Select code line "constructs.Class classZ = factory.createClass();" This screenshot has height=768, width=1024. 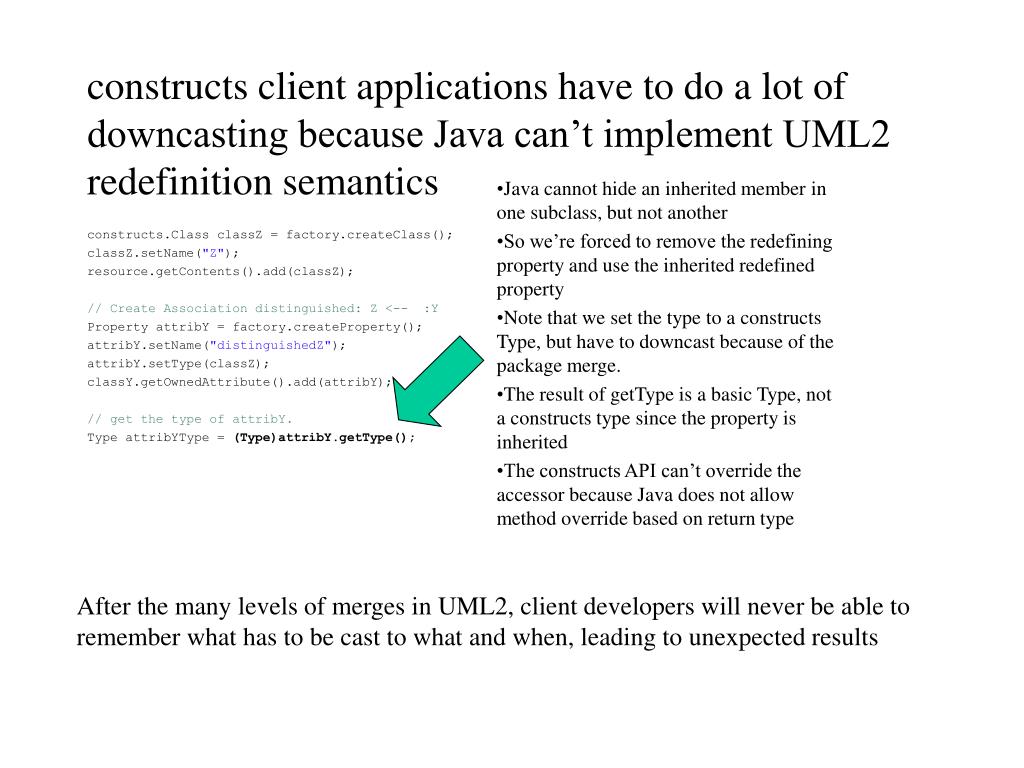270,235
